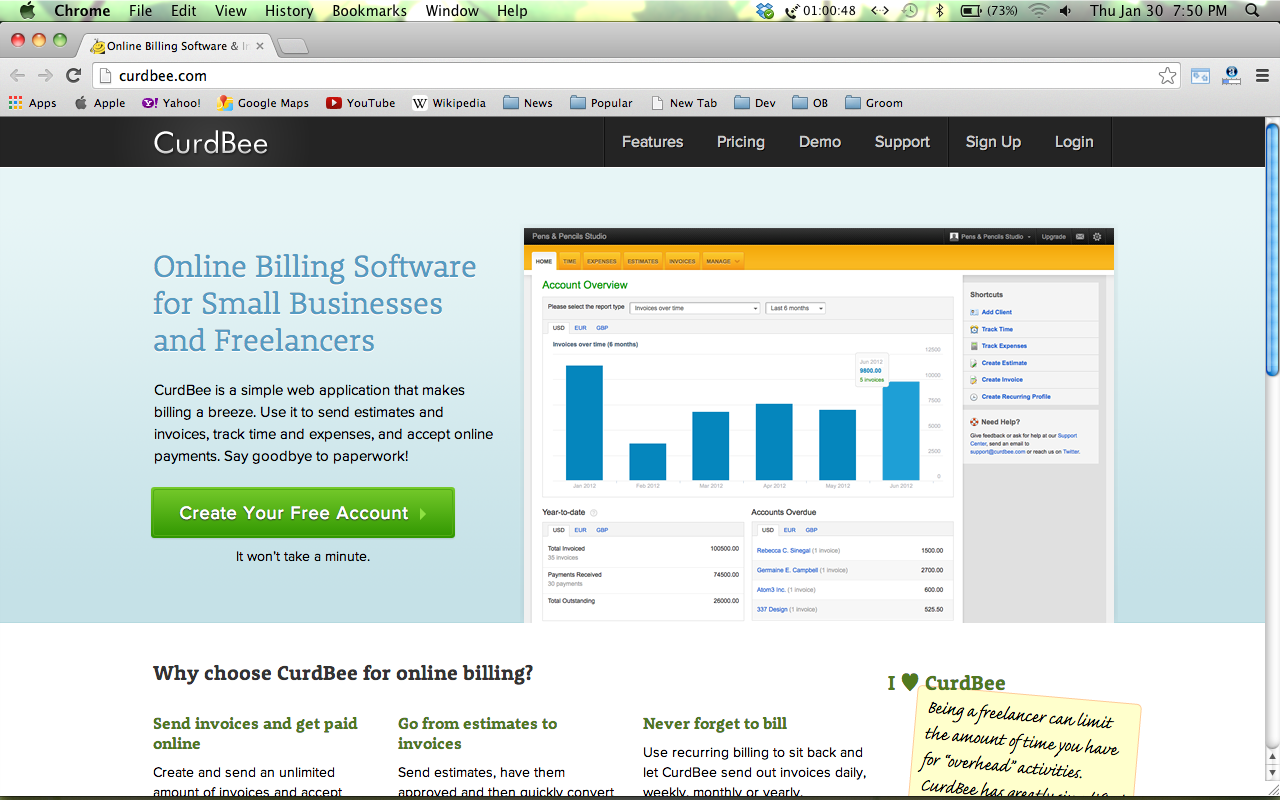Image resolution: width=1280 pixels, height=800 pixels.
Task: Click the YouTube bookmark icon
Action: tap(334, 103)
